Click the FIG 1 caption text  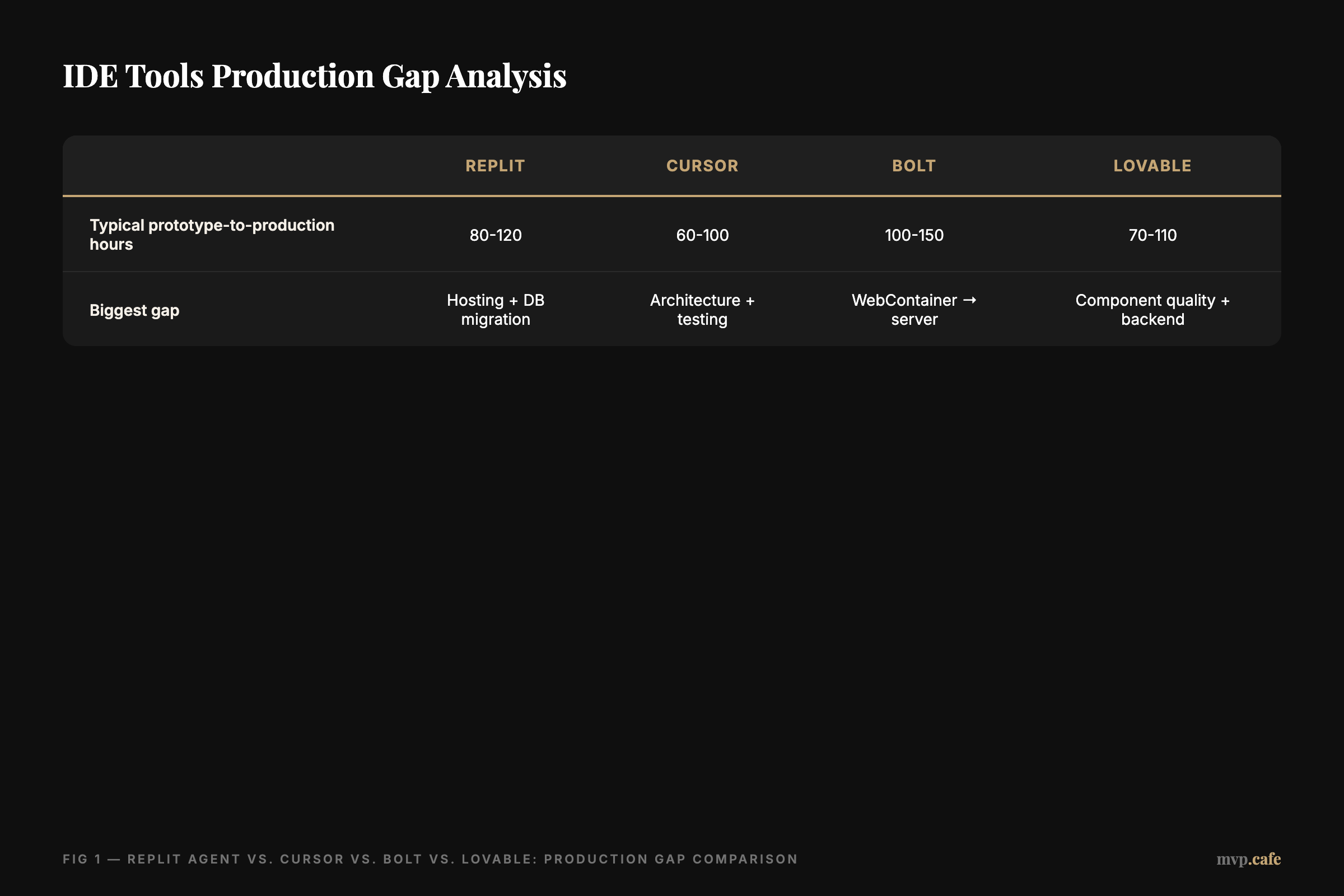coord(430,859)
